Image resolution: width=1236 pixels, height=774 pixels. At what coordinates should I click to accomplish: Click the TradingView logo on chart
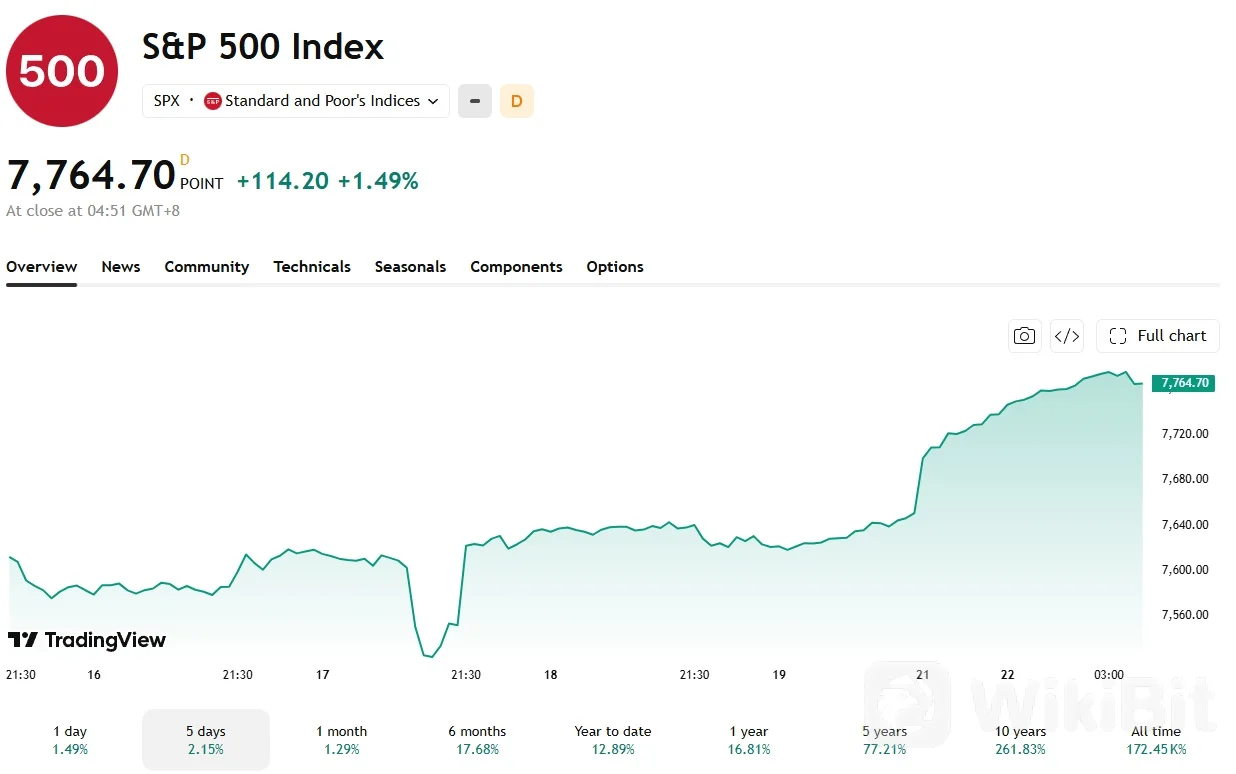coord(87,640)
